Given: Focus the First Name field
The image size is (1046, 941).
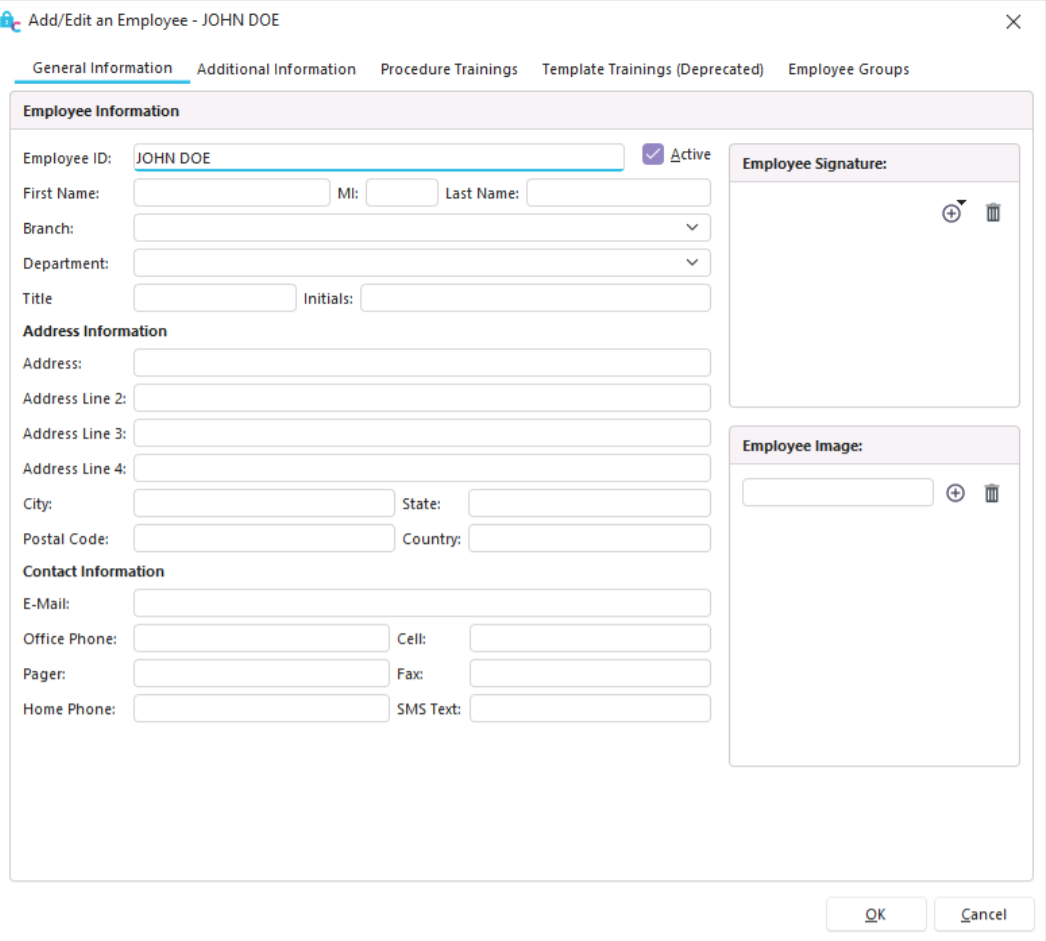Looking at the screenshot, I should [x=231, y=193].
